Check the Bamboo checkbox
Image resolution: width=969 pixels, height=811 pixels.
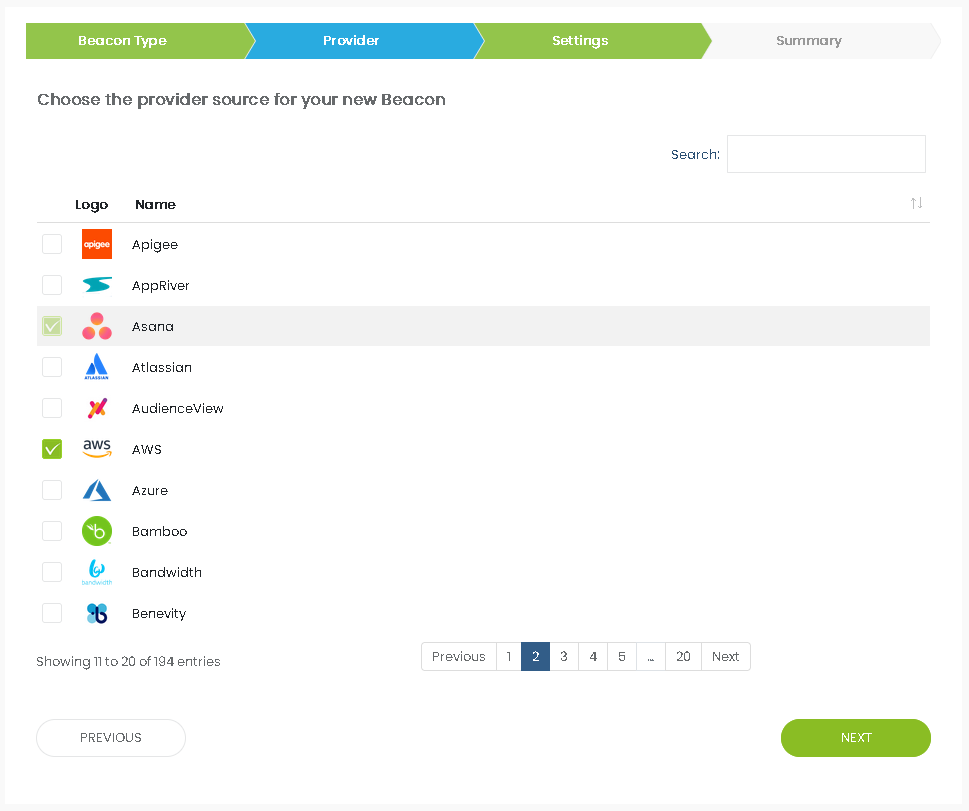click(52, 531)
